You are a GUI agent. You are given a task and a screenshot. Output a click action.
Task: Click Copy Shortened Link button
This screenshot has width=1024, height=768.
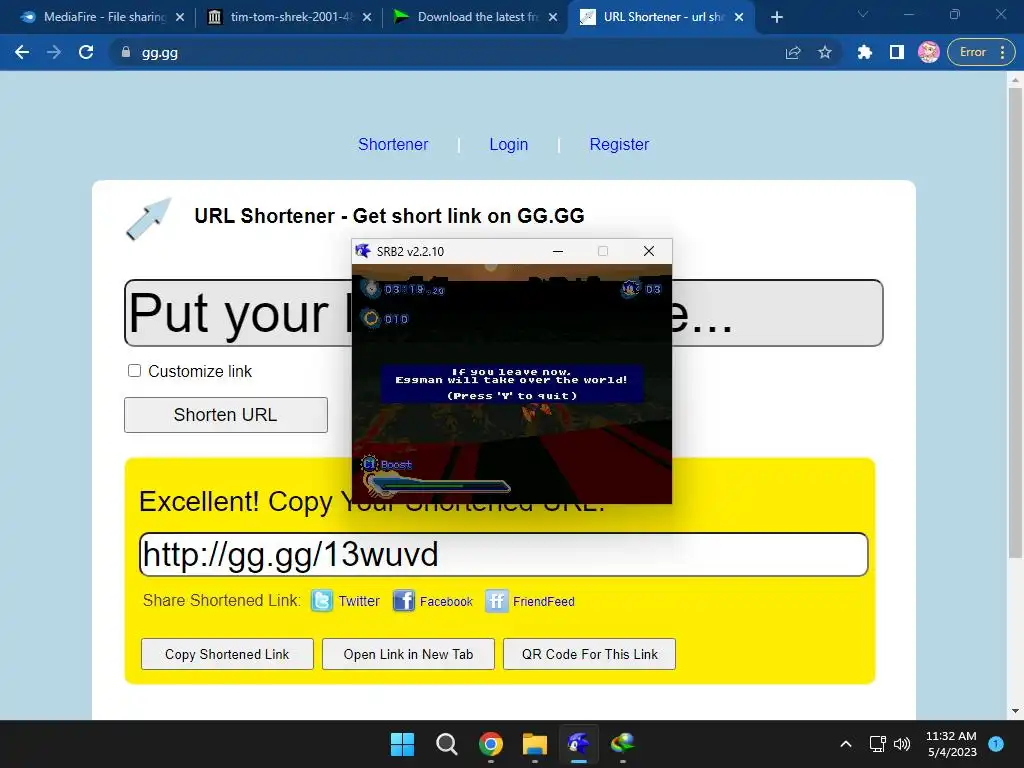point(227,654)
